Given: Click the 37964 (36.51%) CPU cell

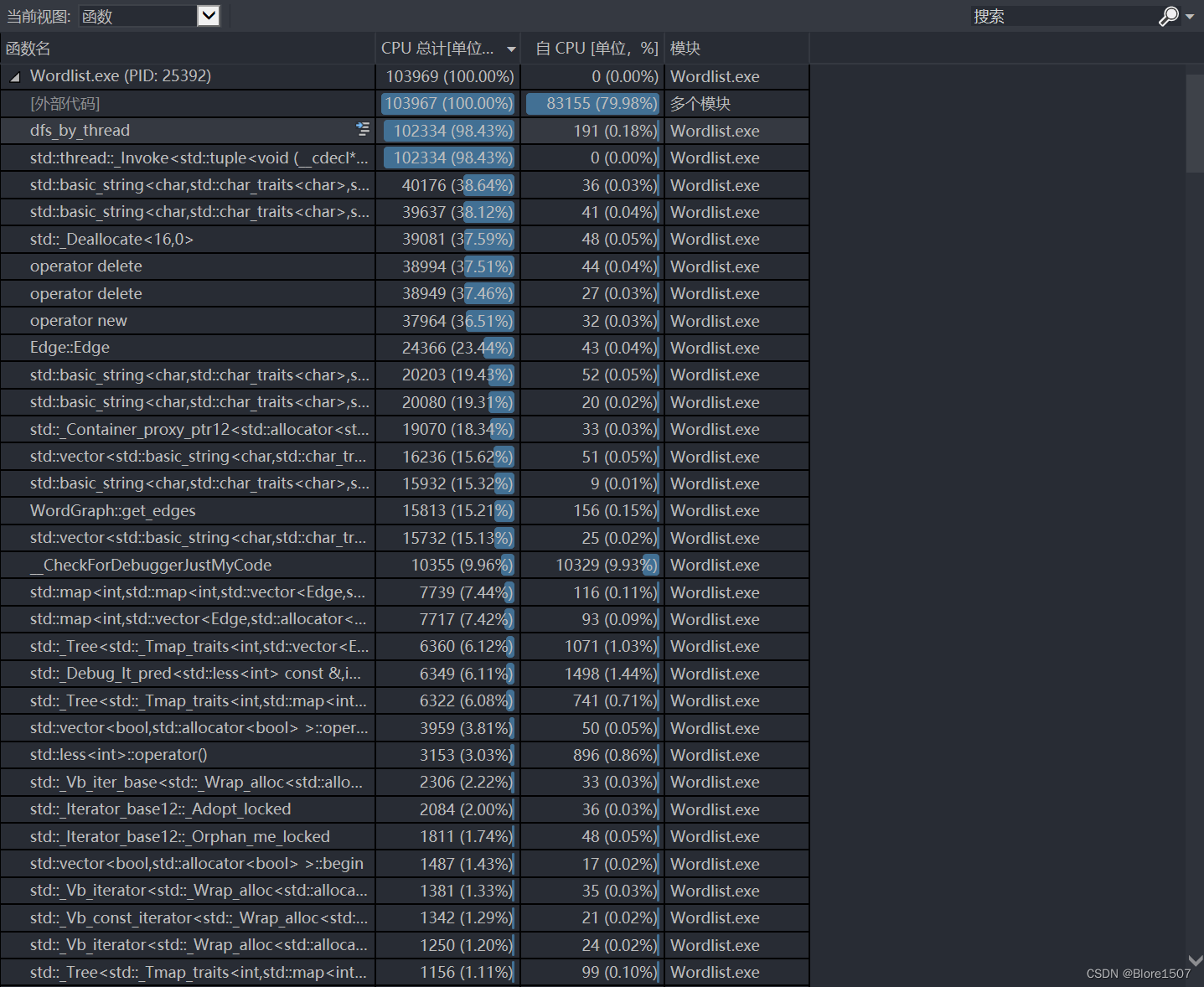Looking at the screenshot, I should coord(449,321).
